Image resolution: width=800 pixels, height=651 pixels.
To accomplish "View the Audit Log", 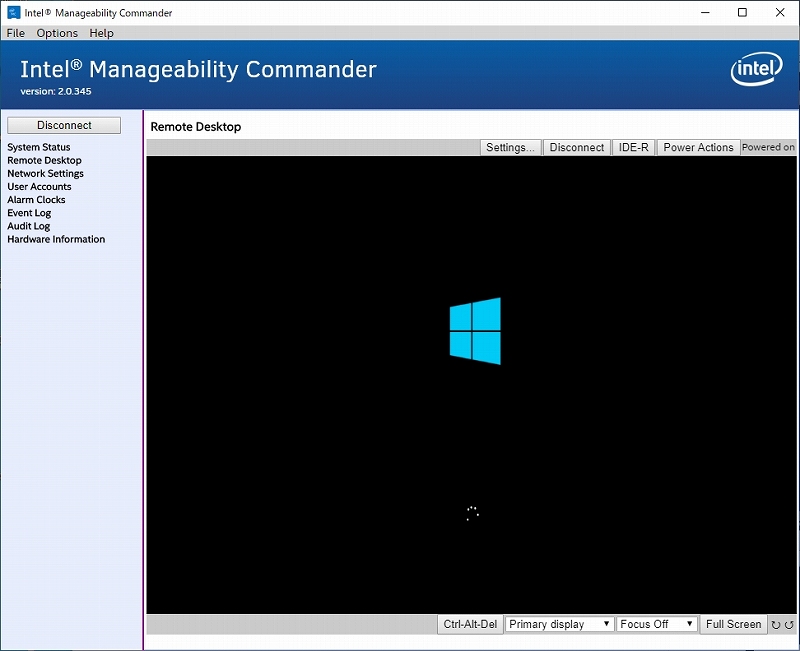I will click(29, 226).
